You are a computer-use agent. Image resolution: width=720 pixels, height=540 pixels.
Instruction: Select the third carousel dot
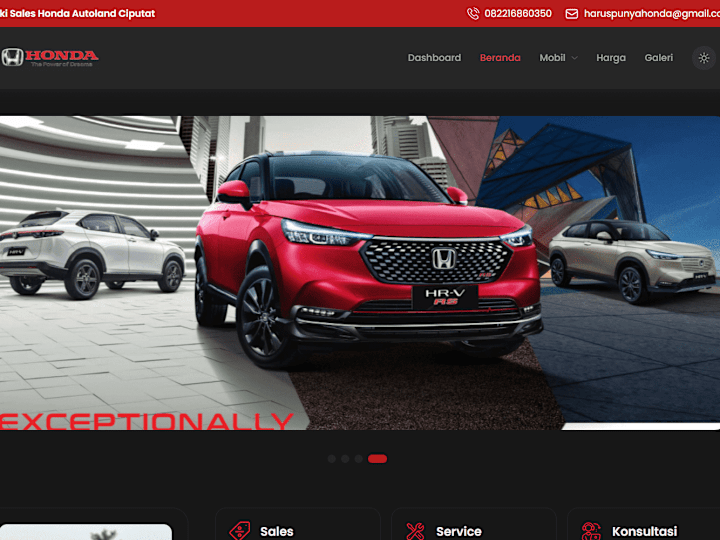click(x=359, y=459)
